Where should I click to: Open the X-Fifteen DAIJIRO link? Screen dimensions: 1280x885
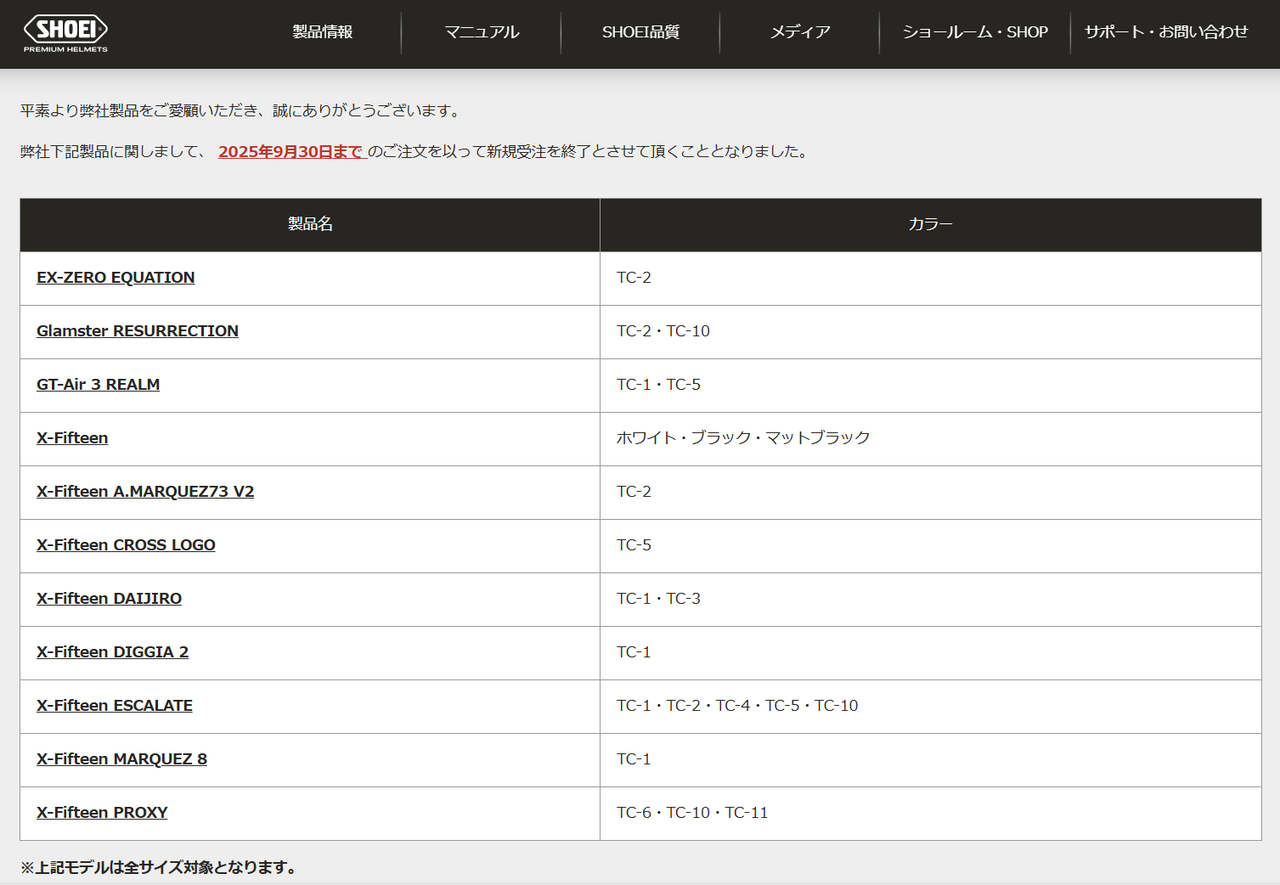tap(109, 599)
